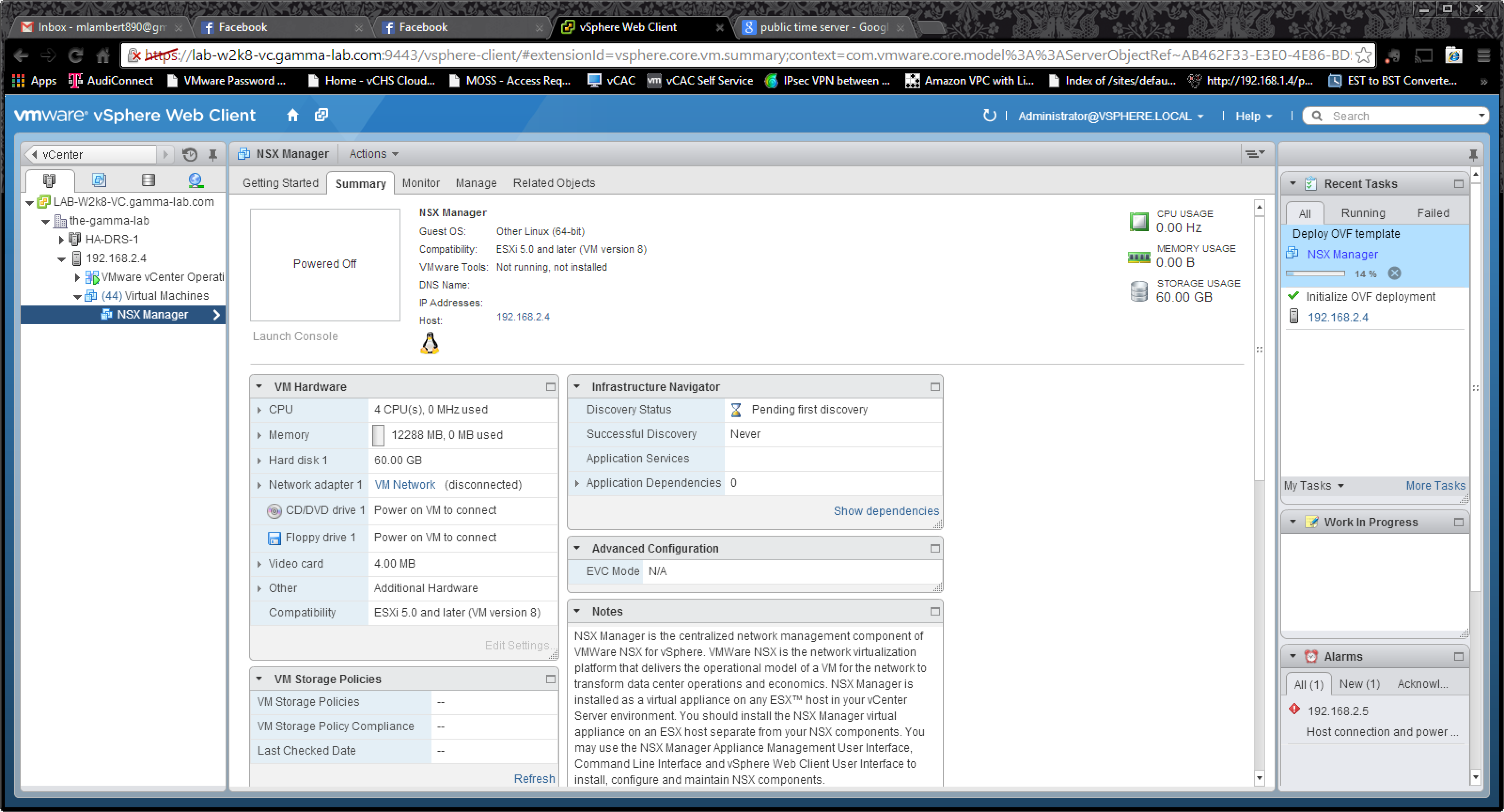The image size is (1504, 812).
Task: Open the Storage inventory tab icon
Action: pos(149,180)
